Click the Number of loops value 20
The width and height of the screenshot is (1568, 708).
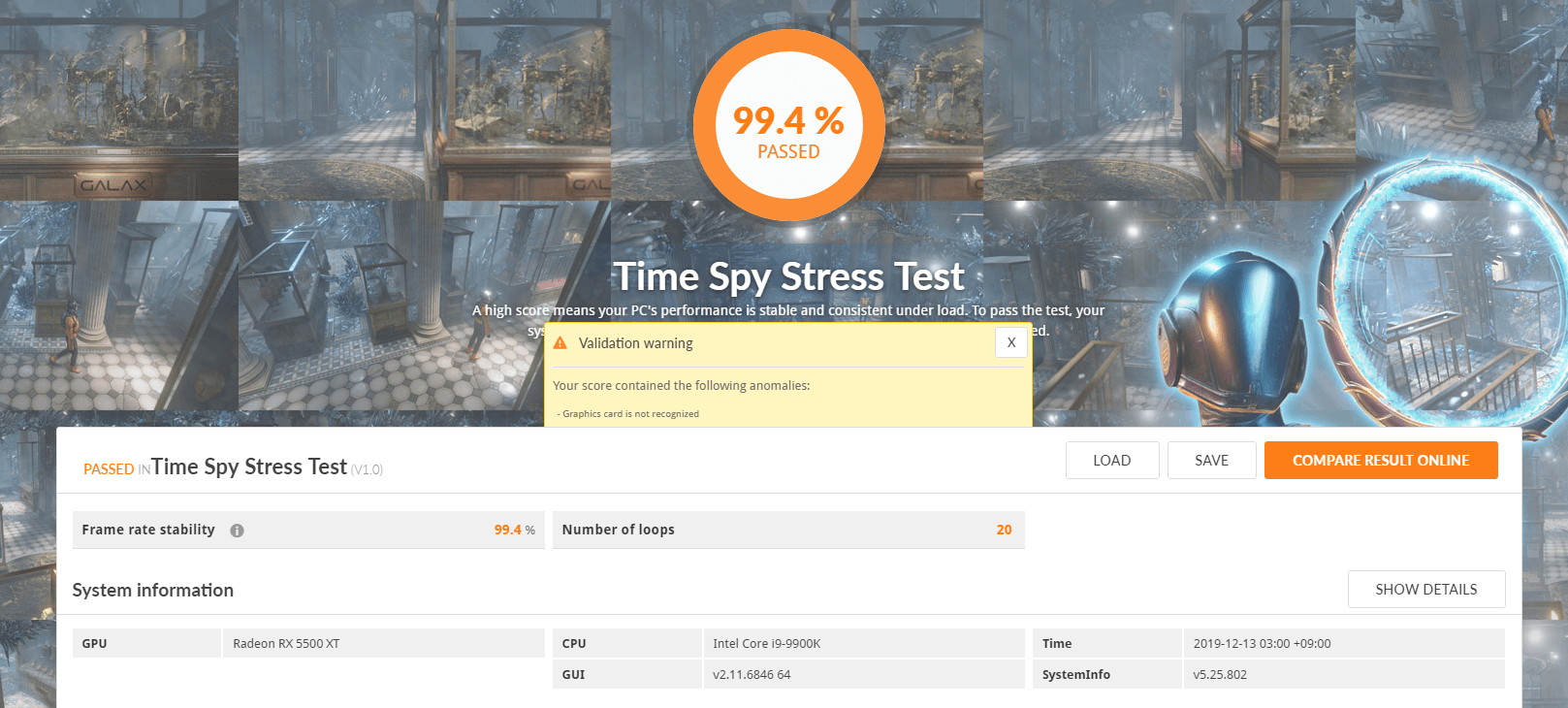coord(1004,530)
